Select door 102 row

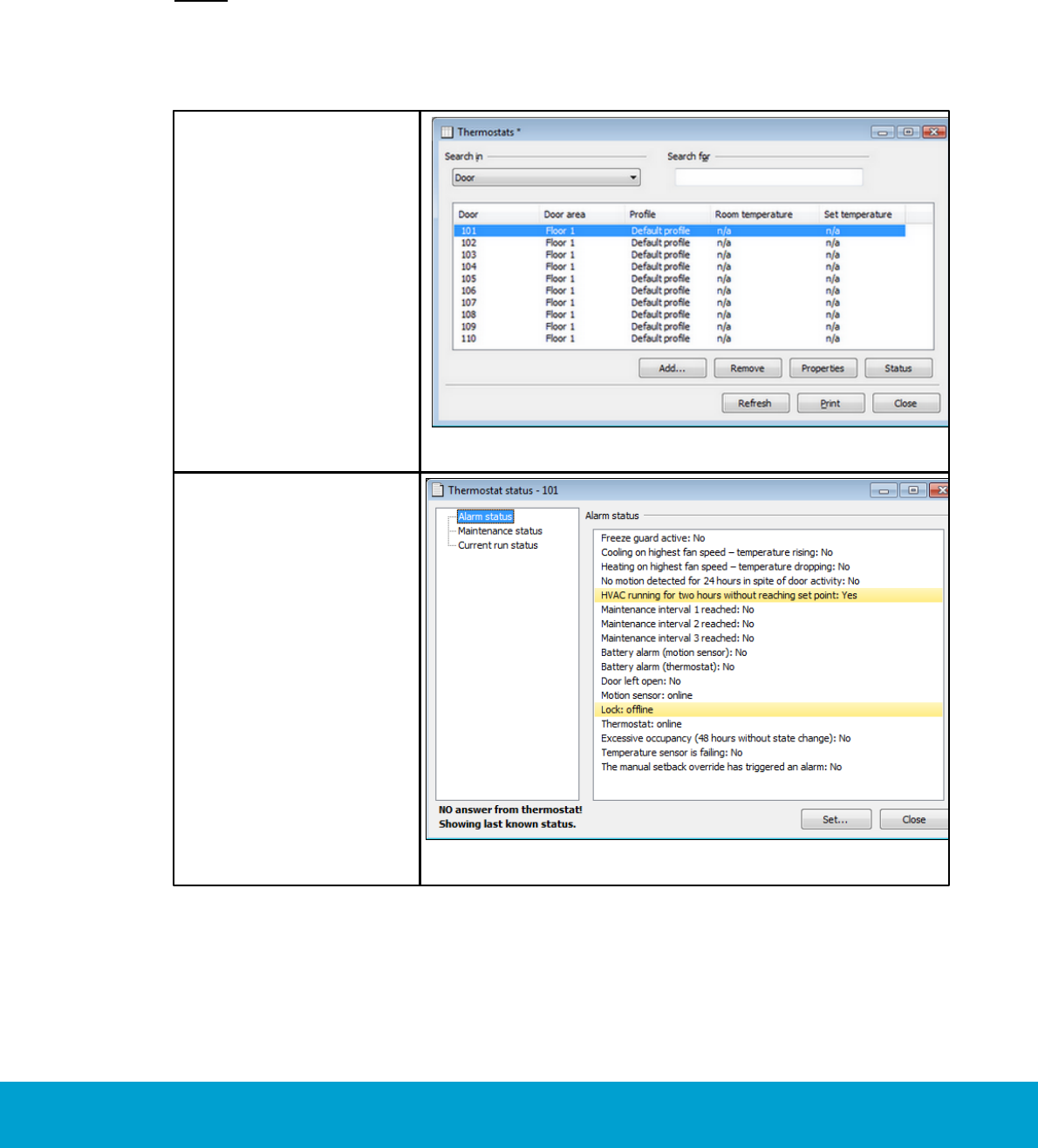click(x=679, y=243)
